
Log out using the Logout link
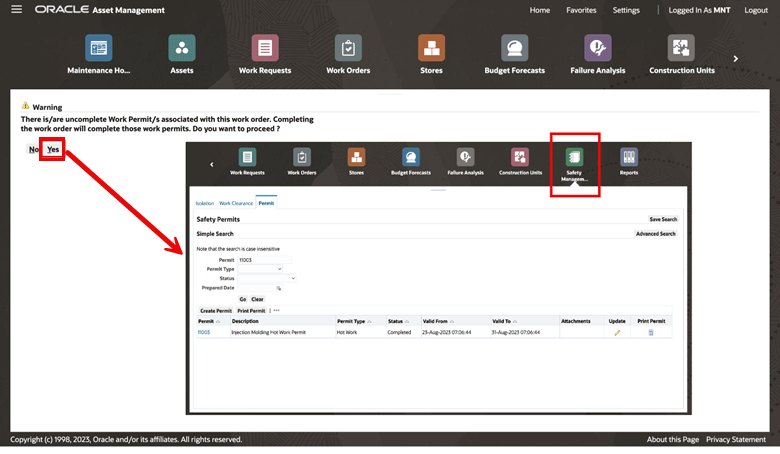click(x=756, y=10)
